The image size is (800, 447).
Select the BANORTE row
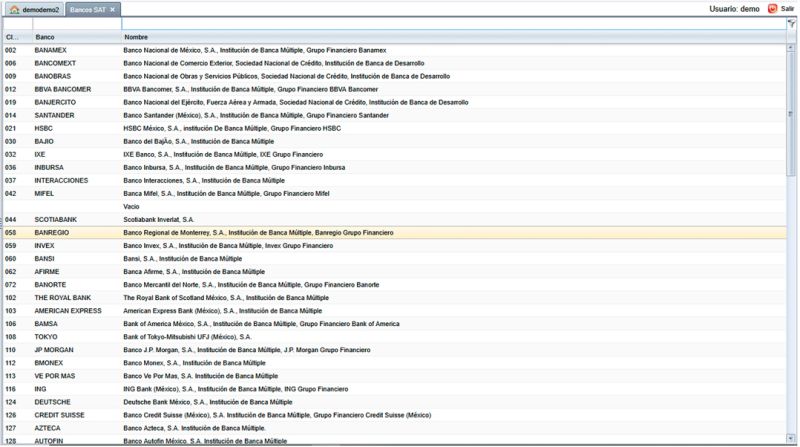click(x=394, y=285)
